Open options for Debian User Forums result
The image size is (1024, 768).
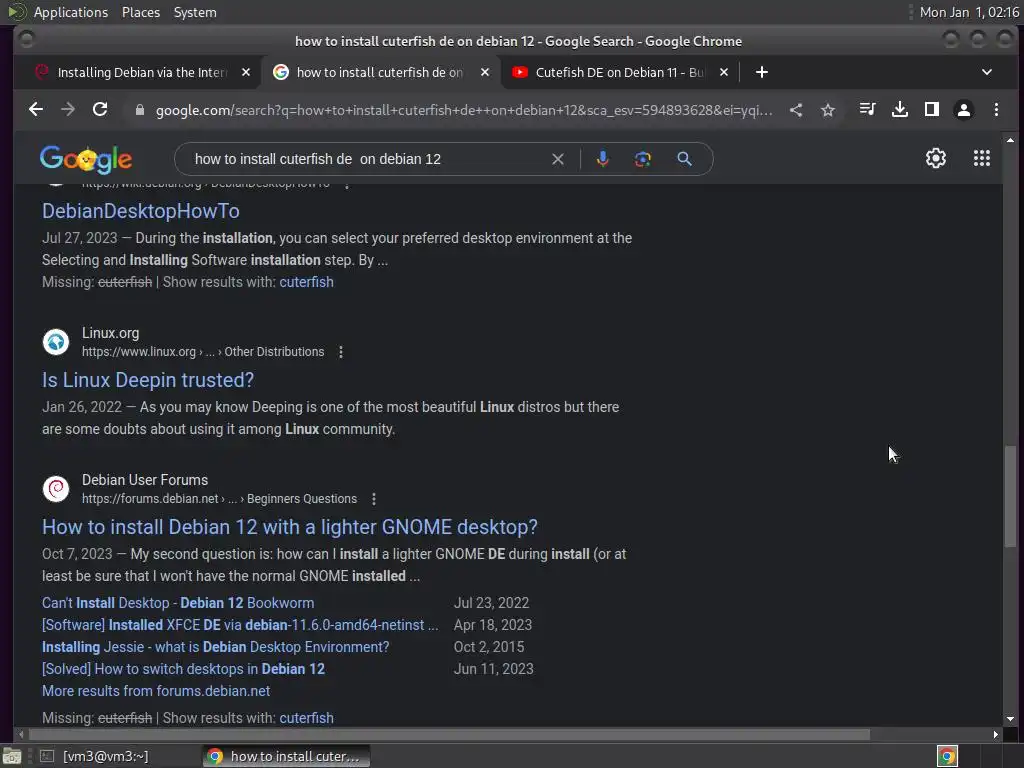pyautogui.click(x=374, y=499)
